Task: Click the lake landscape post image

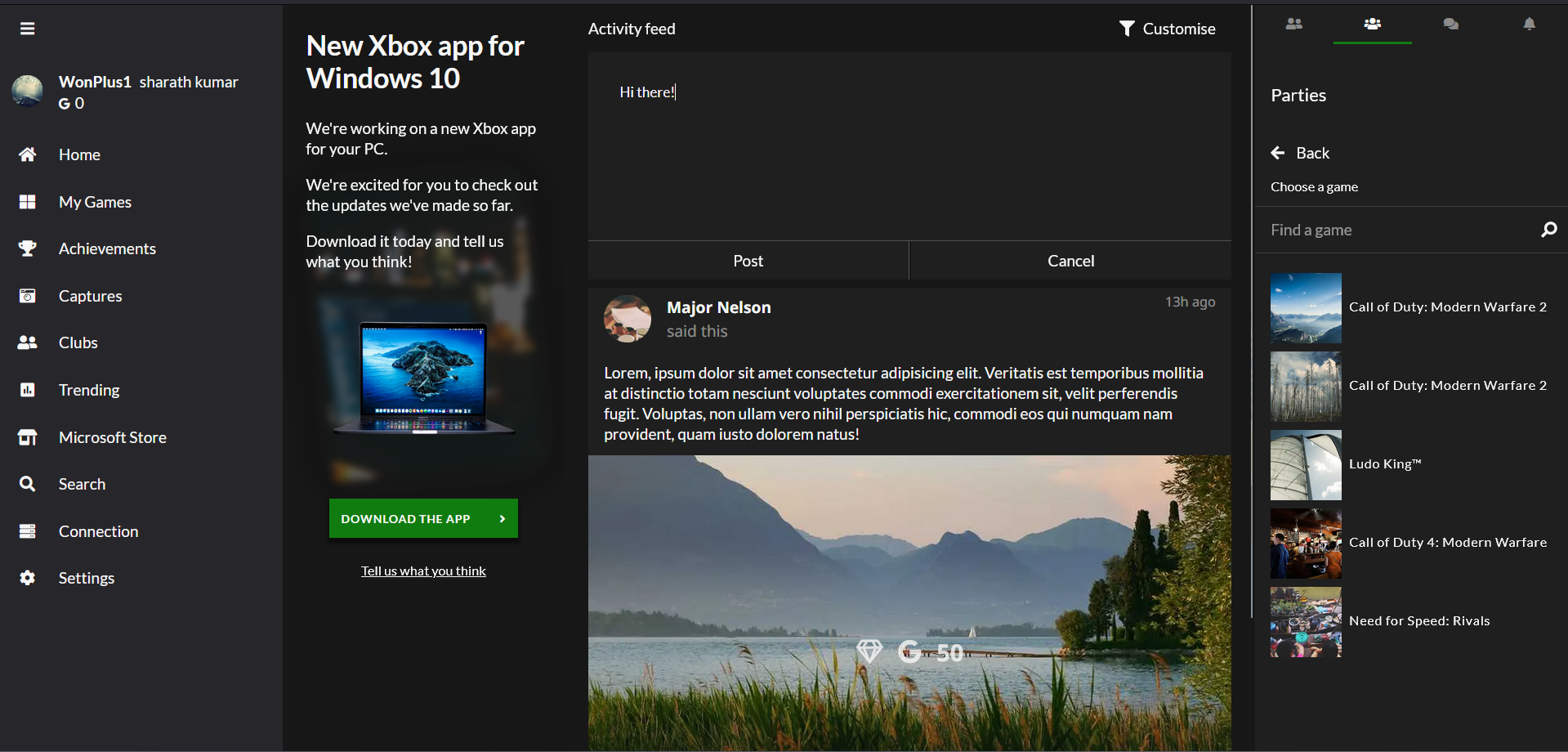Action: pyautogui.click(x=909, y=603)
